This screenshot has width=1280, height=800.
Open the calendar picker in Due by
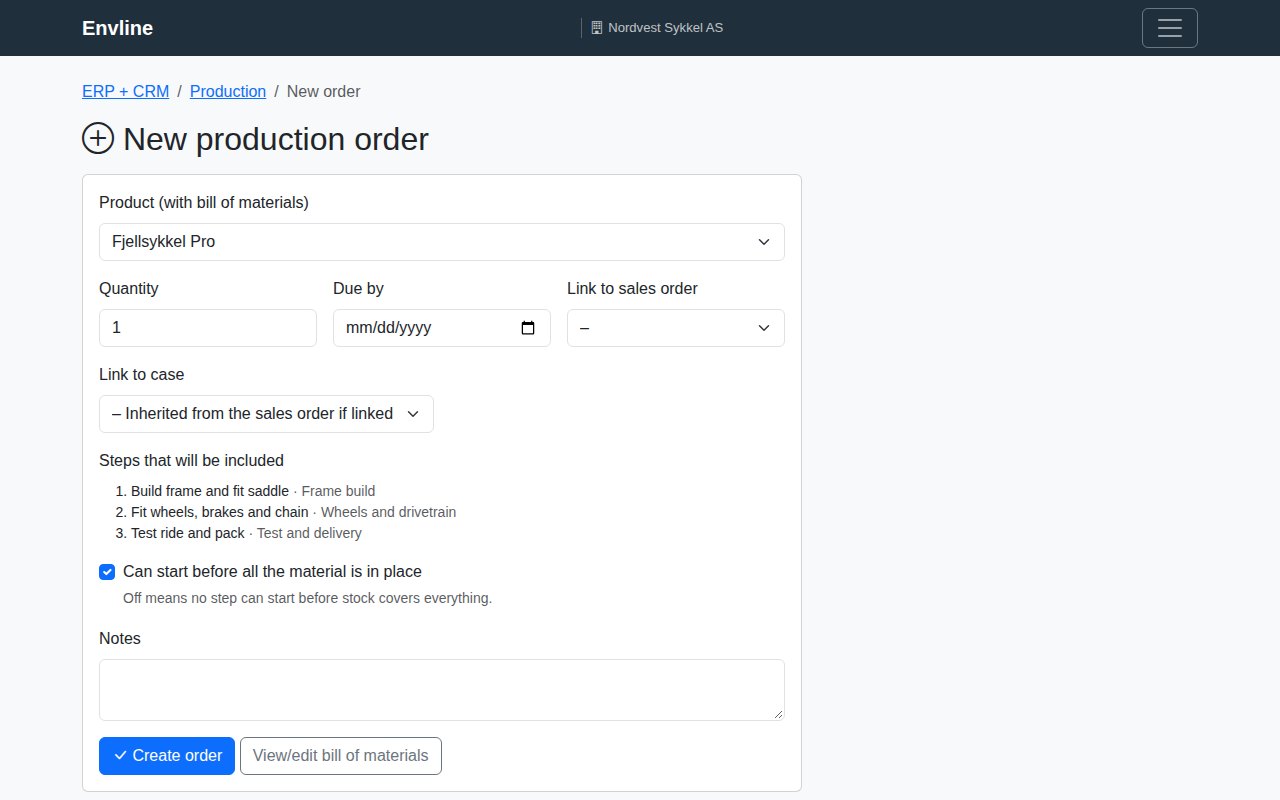pos(529,328)
